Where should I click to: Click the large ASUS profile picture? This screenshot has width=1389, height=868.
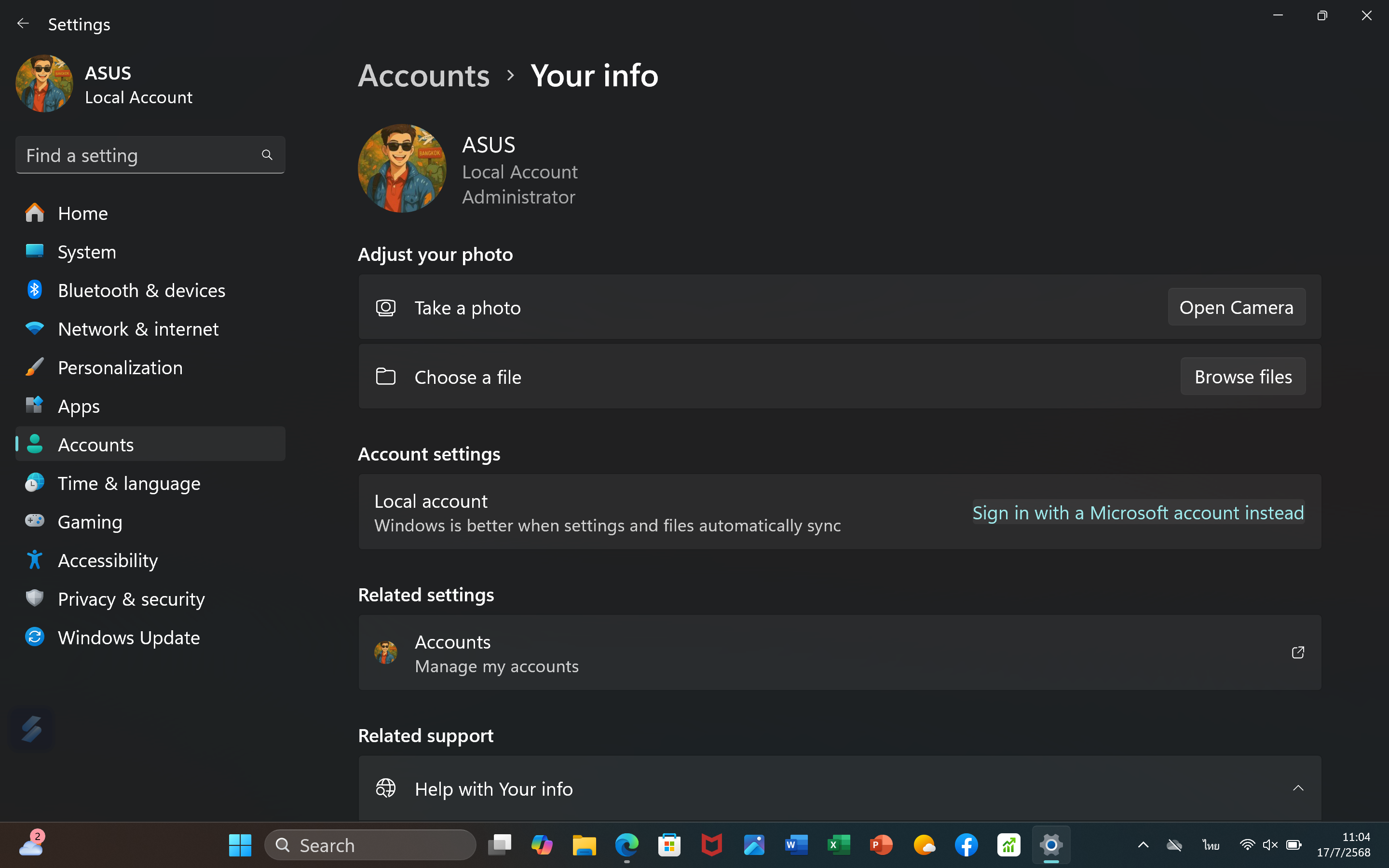[x=402, y=168]
